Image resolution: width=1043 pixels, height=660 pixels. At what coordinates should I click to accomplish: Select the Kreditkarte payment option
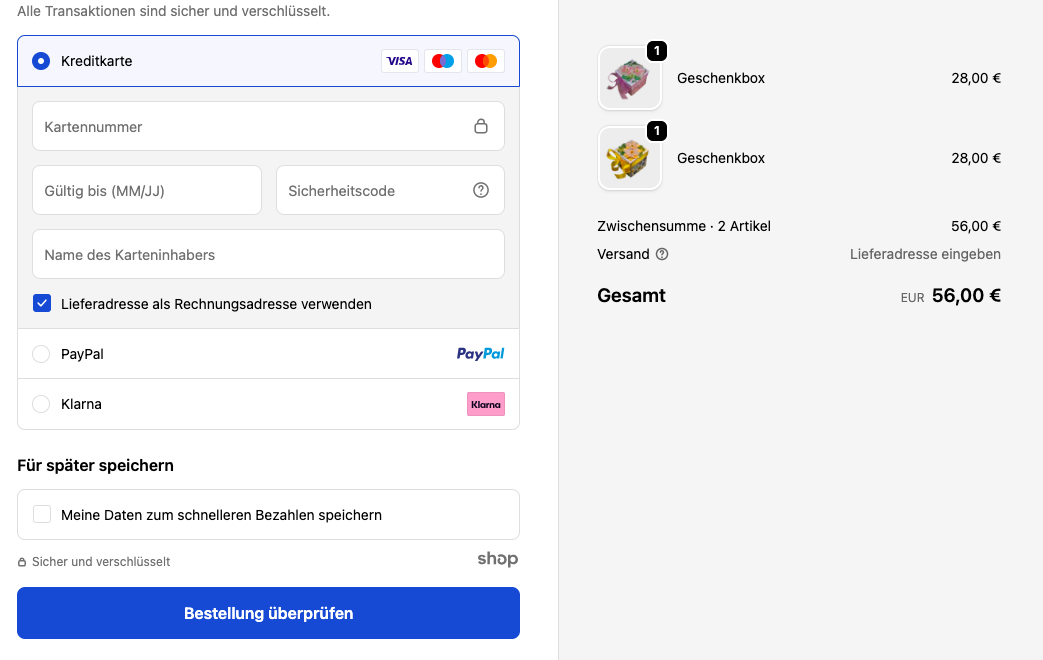tap(41, 61)
